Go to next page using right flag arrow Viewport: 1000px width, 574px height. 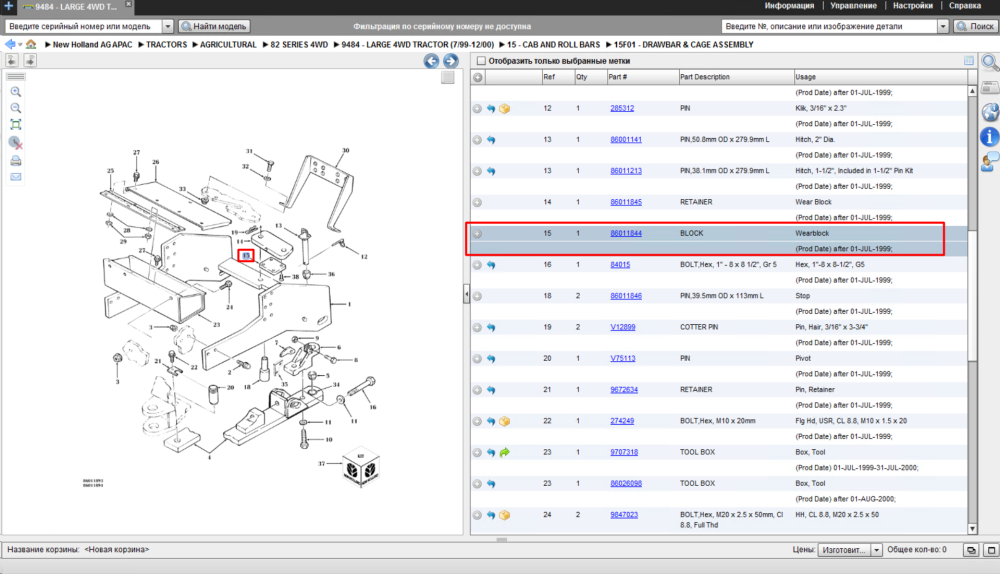30,60
